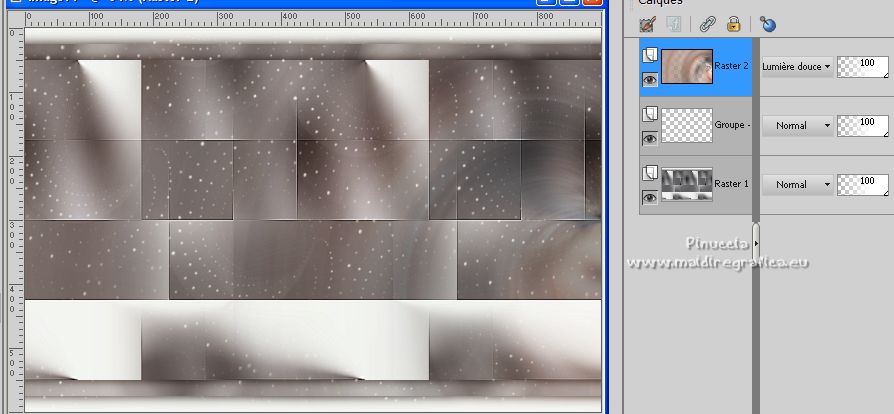Select the Raster 1 layer thumbnail
The height and width of the screenshot is (414, 894).
tap(687, 184)
